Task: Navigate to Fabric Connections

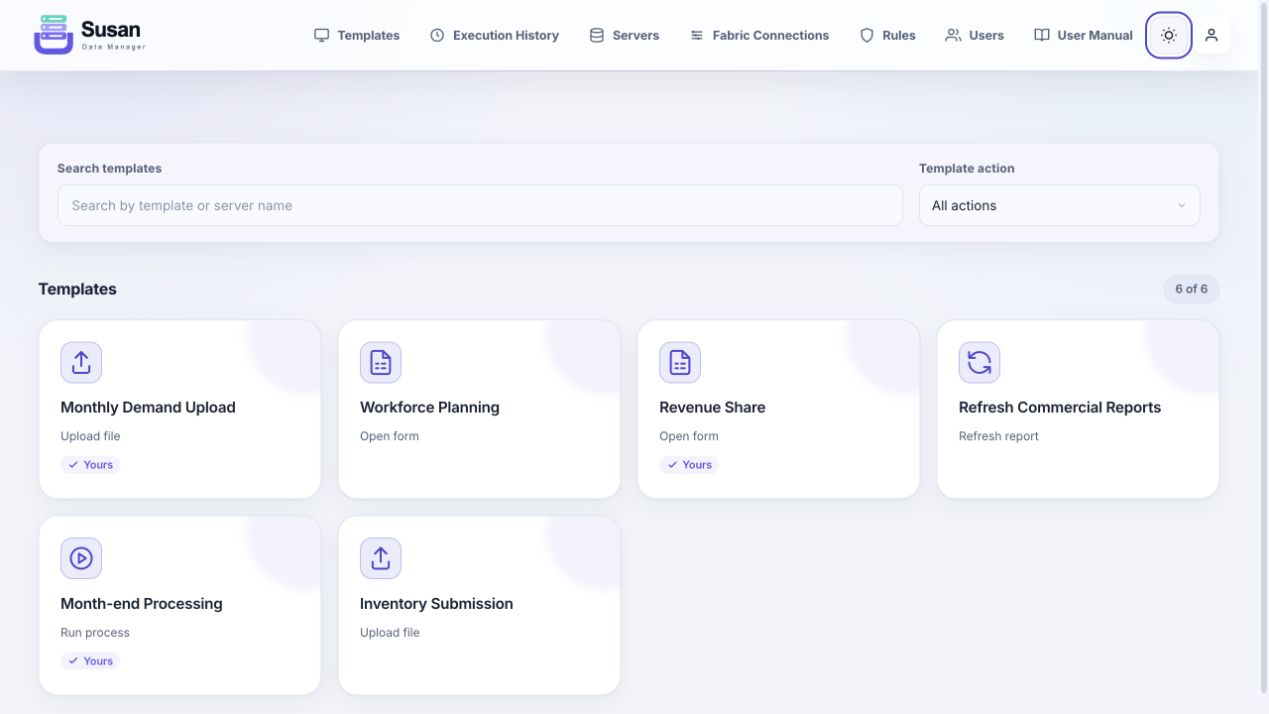Action: click(x=759, y=35)
